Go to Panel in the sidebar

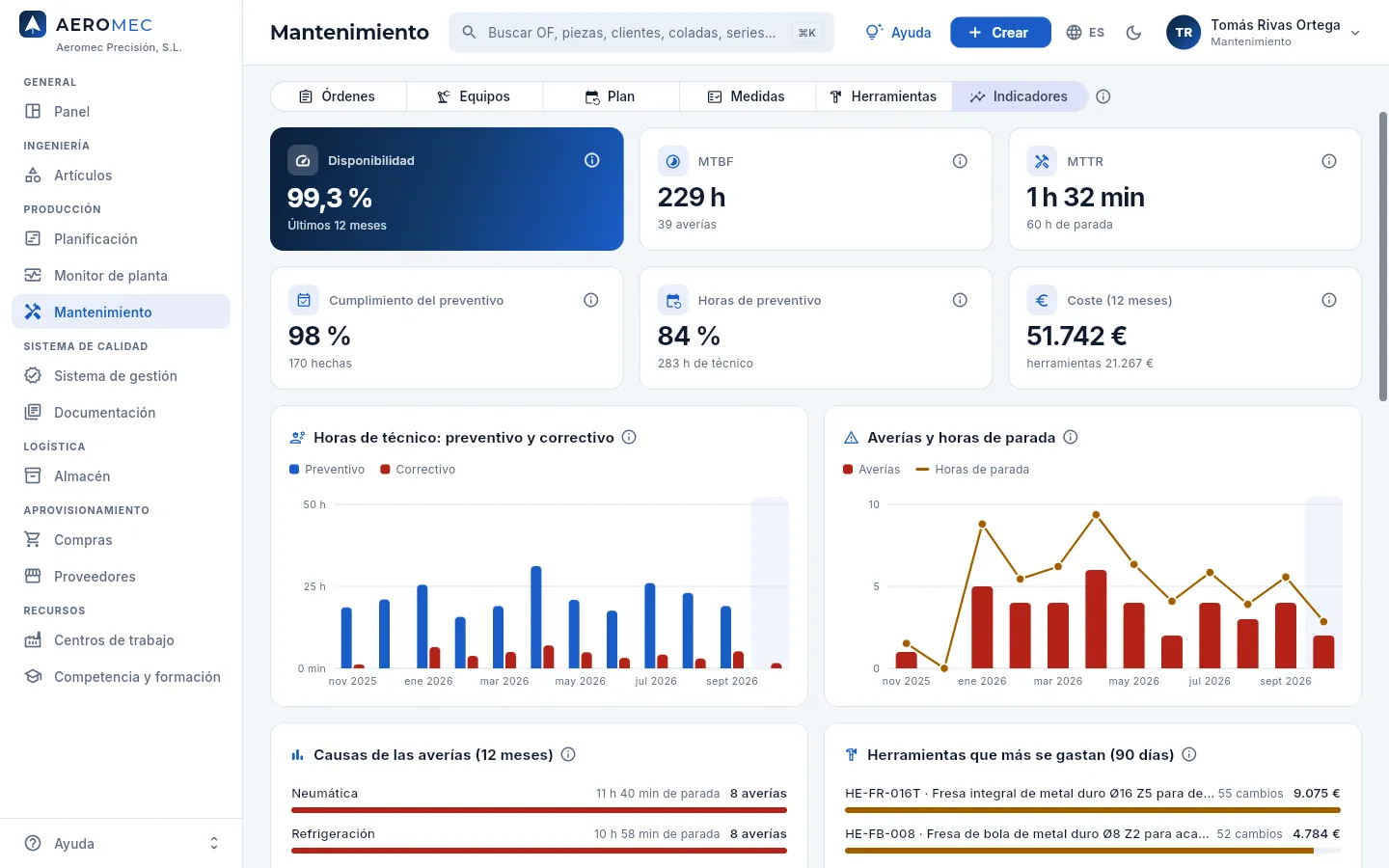(121, 112)
